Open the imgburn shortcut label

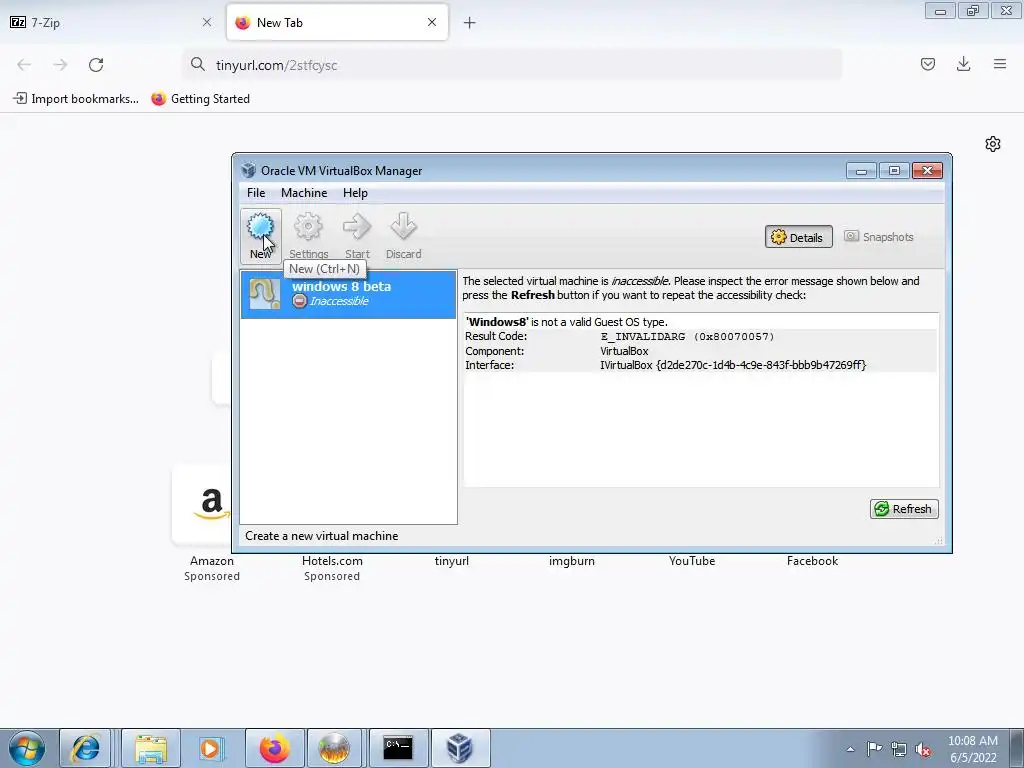pos(572,561)
